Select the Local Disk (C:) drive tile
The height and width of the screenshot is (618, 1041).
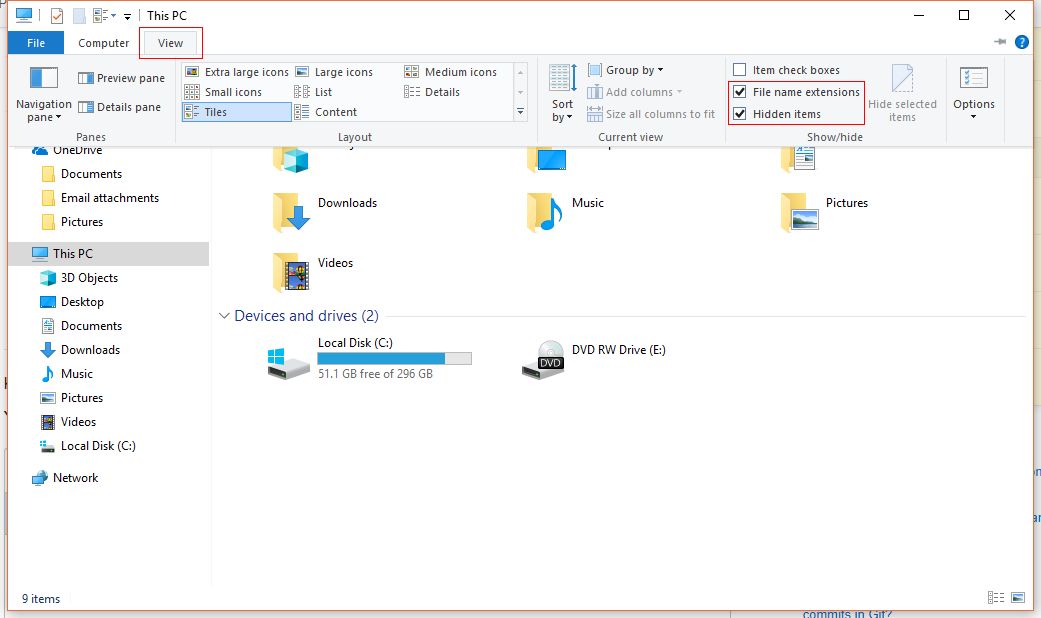(369, 358)
